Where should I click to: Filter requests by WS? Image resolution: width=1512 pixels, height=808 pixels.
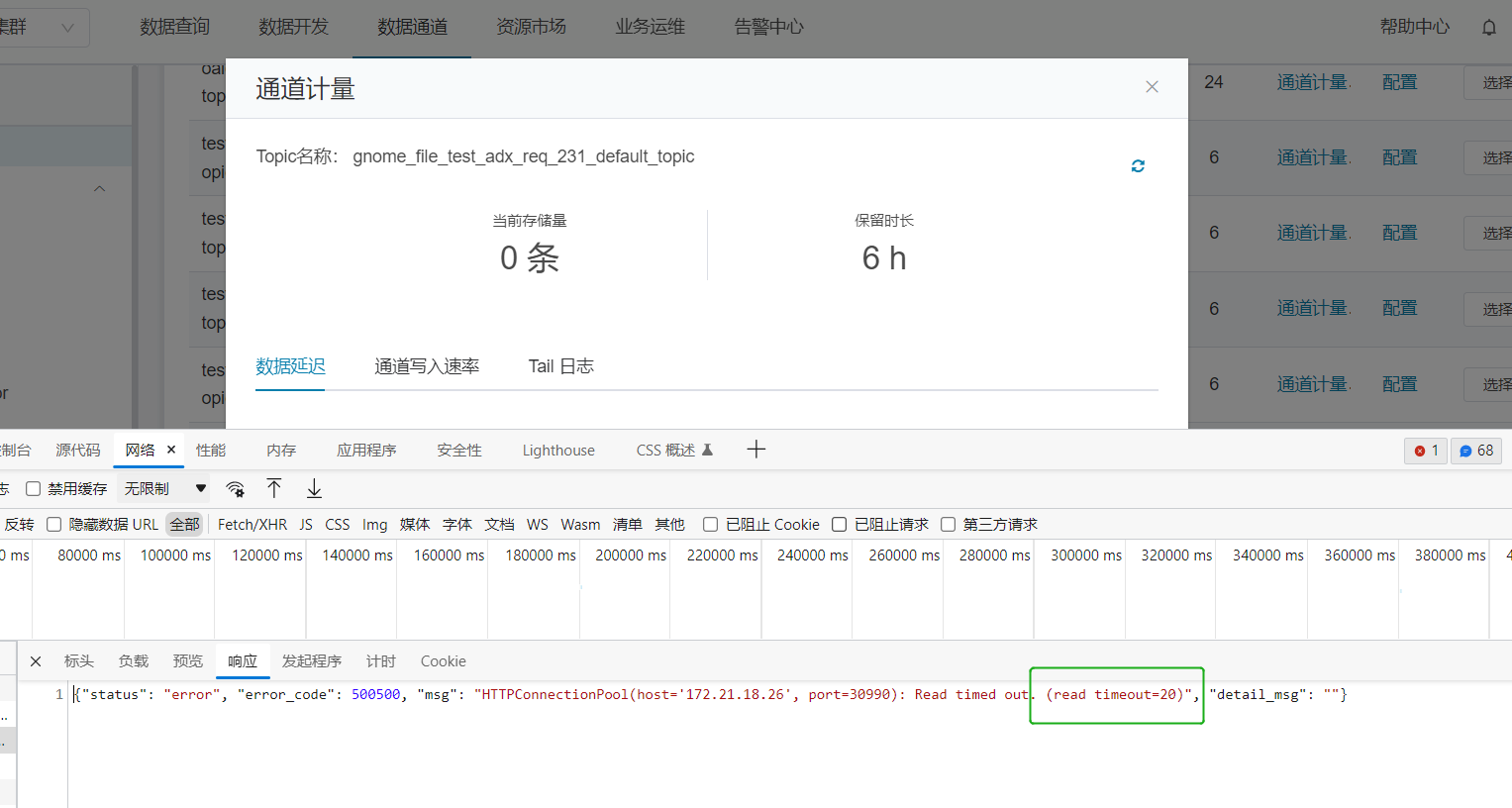pos(538,525)
